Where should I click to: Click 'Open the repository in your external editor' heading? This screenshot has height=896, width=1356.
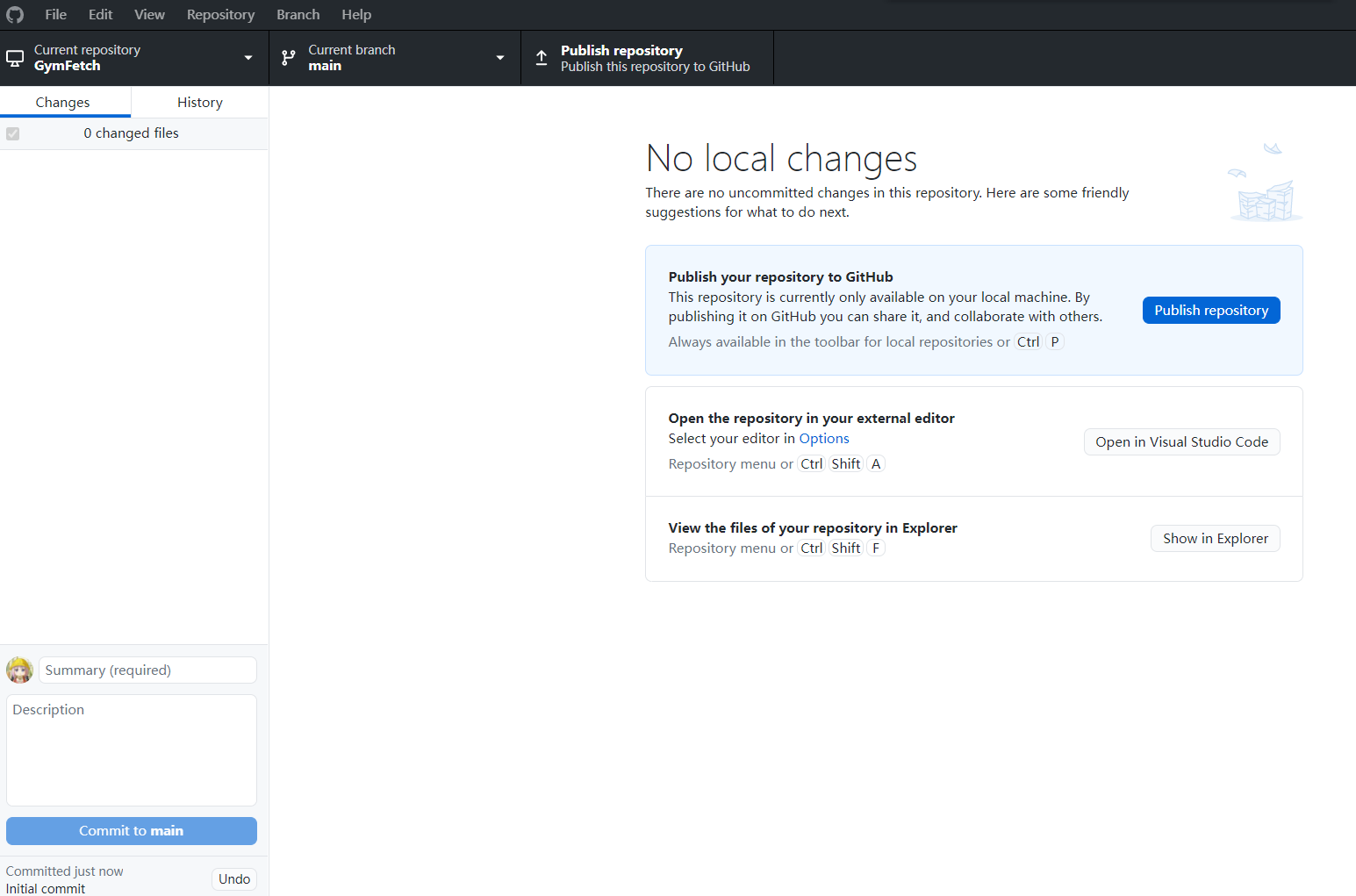click(x=812, y=419)
